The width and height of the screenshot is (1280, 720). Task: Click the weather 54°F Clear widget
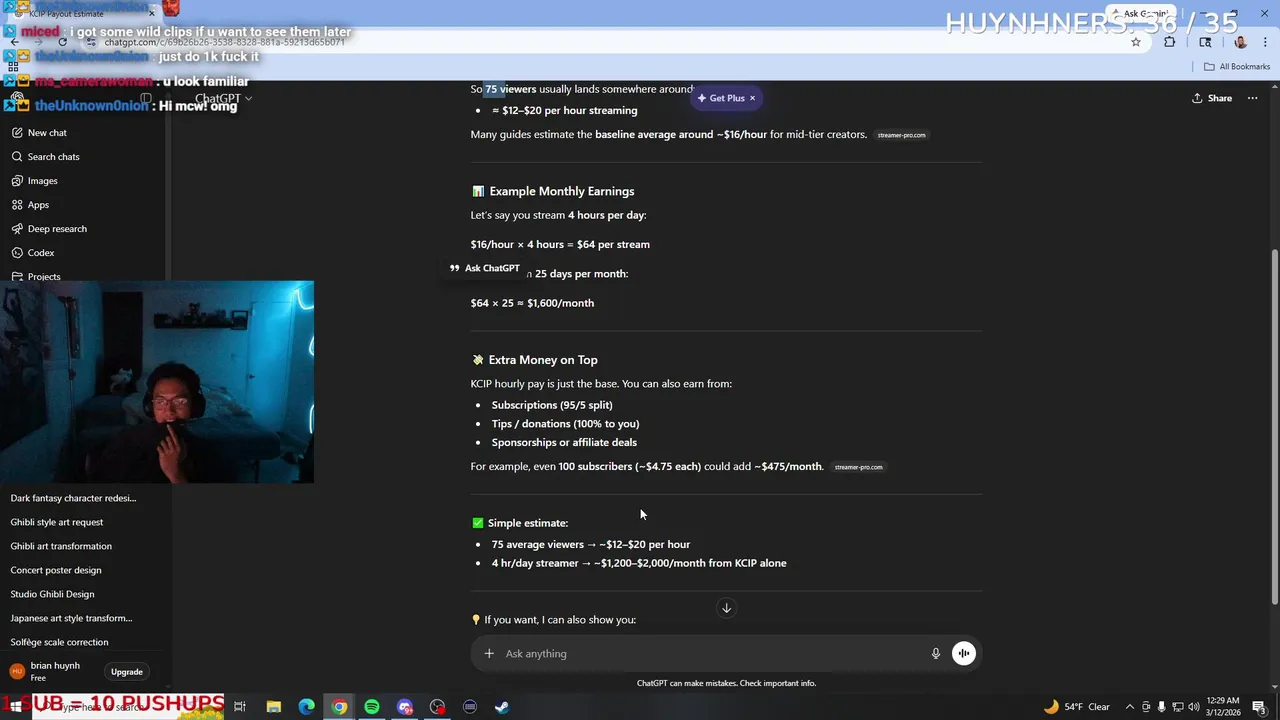tap(1077, 707)
